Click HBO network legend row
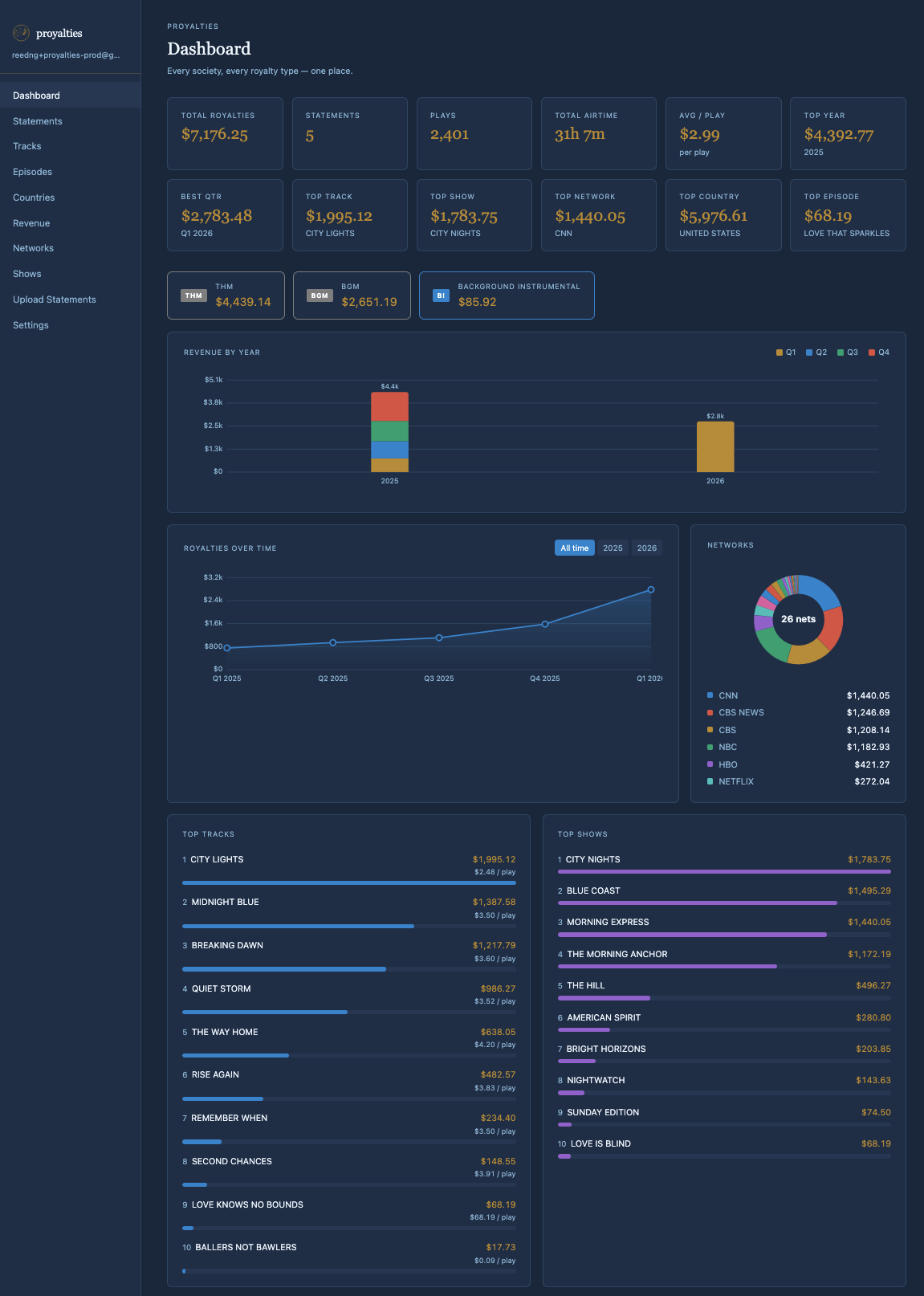This screenshot has width=924, height=1296. [x=798, y=764]
